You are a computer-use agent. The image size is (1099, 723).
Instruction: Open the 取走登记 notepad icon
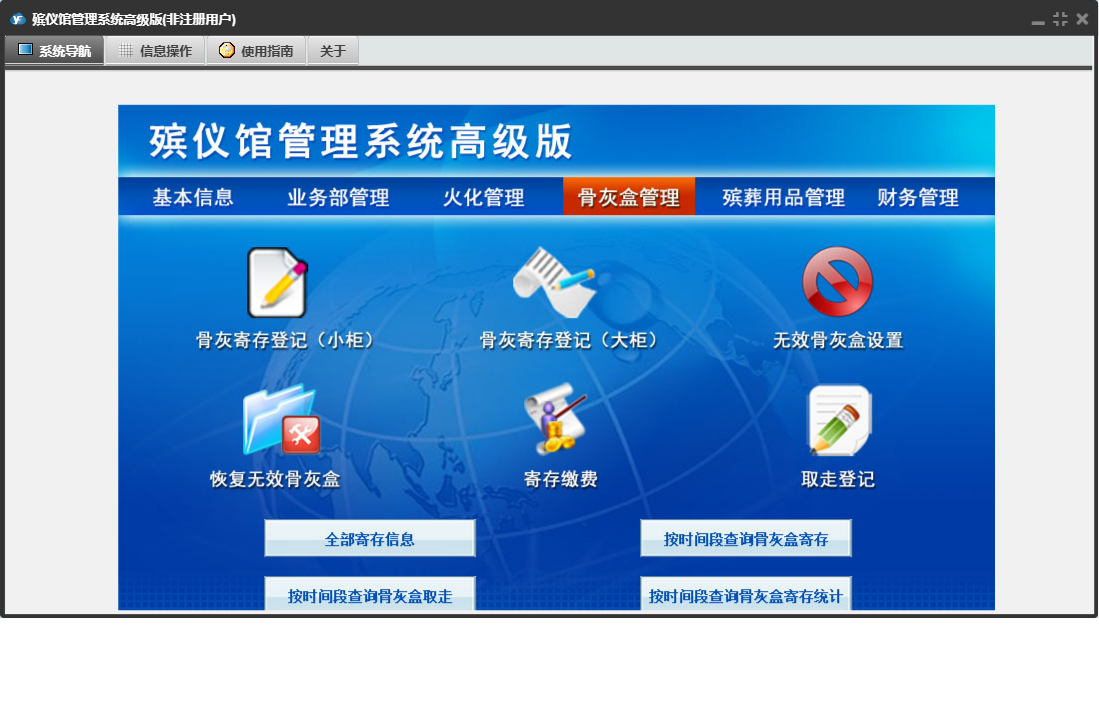point(839,421)
